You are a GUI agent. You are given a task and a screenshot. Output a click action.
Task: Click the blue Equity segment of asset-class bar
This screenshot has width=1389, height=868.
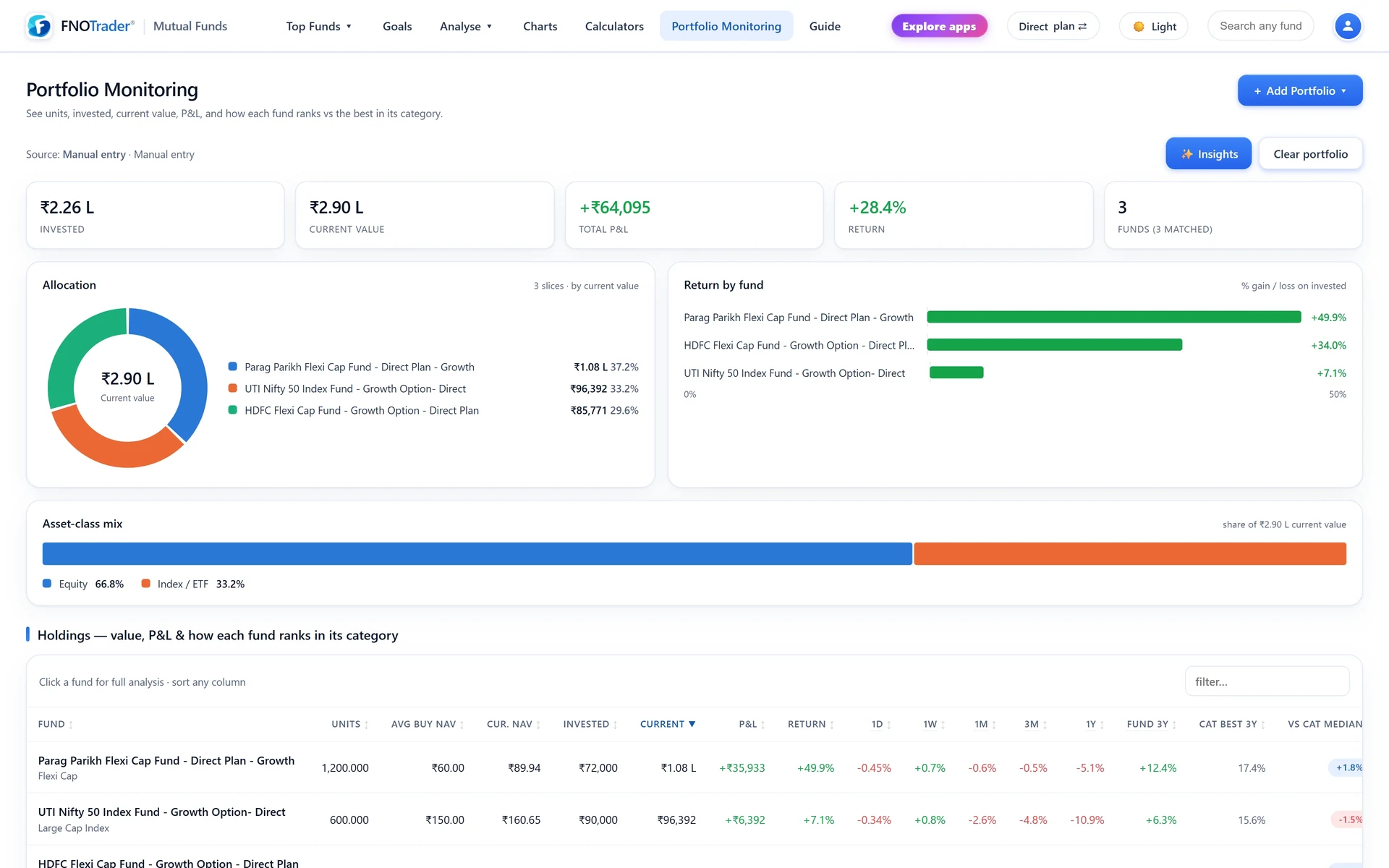coord(477,554)
